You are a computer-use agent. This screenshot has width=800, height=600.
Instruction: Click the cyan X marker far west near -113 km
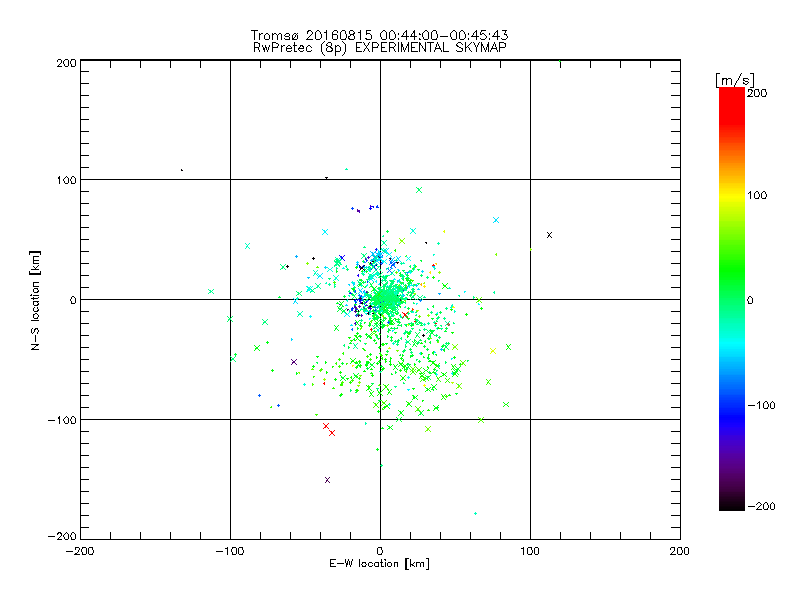pos(211,292)
